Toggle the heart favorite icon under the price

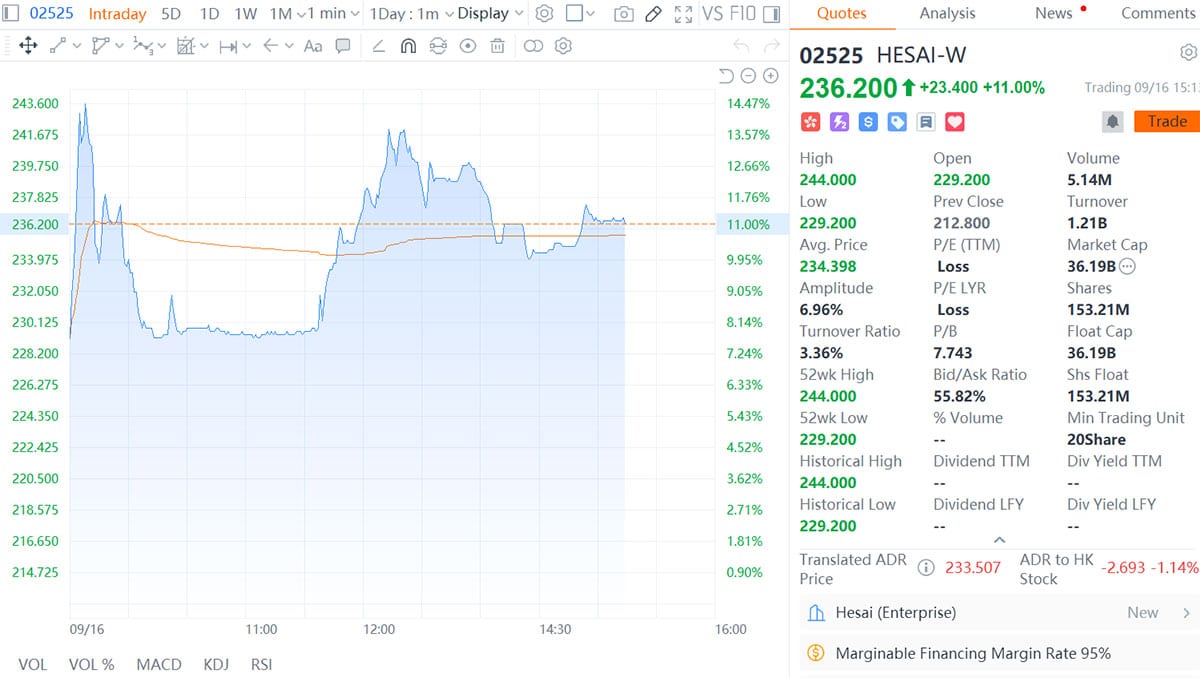(x=954, y=121)
